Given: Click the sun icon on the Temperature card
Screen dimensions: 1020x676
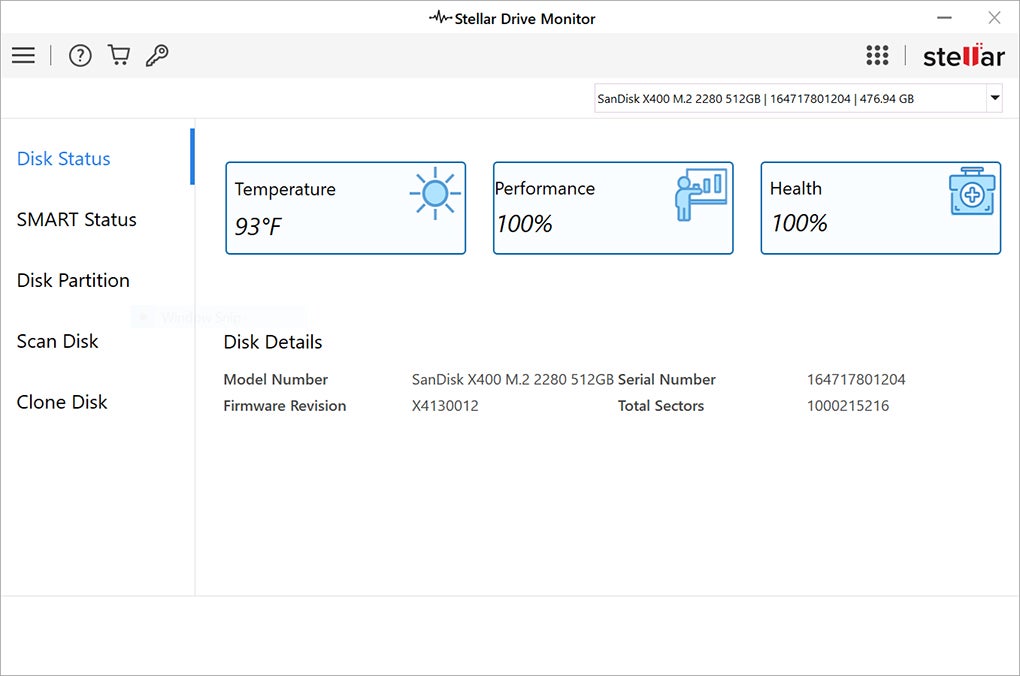Looking at the screenshot, I should (x=433, y=195).
